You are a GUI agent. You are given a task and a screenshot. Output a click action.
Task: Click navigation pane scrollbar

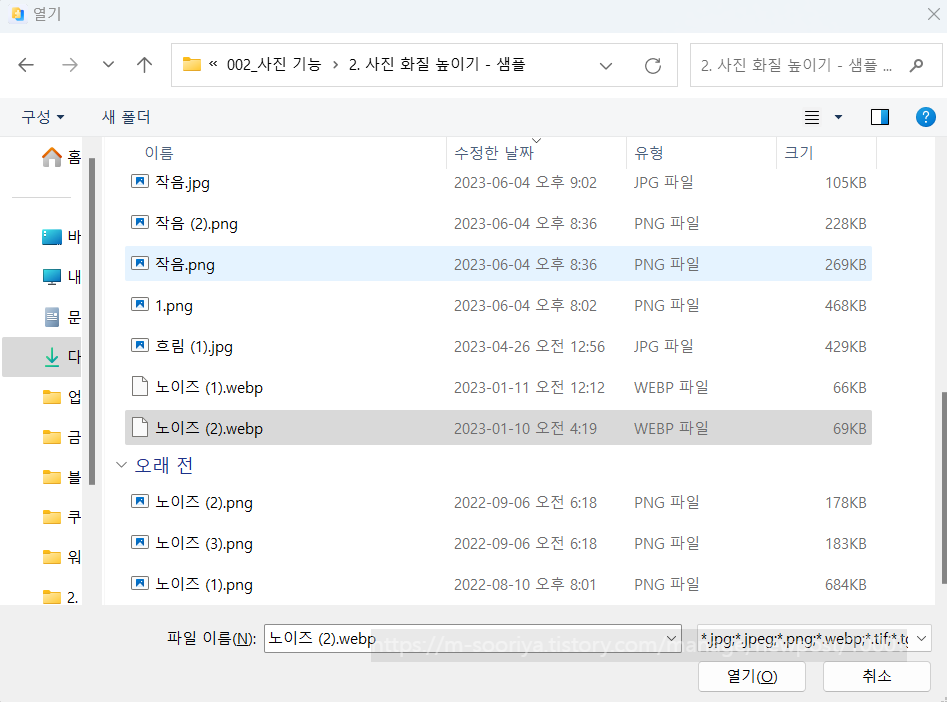92,321
